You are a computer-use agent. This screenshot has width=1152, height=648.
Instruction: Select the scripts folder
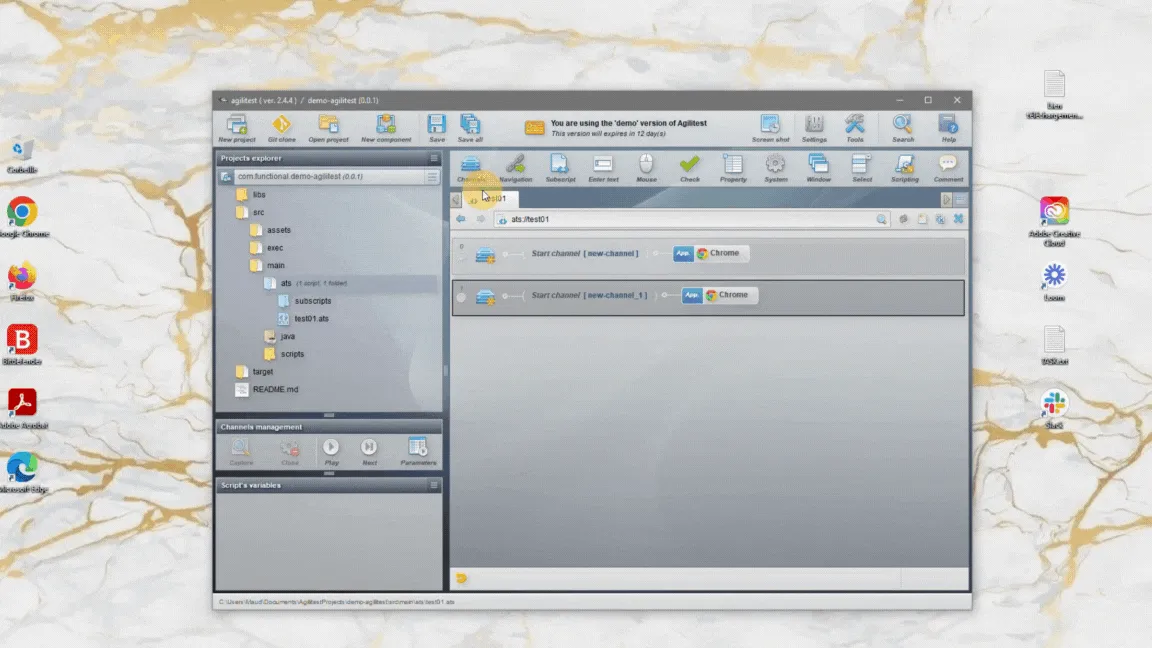tap(284, 353)
